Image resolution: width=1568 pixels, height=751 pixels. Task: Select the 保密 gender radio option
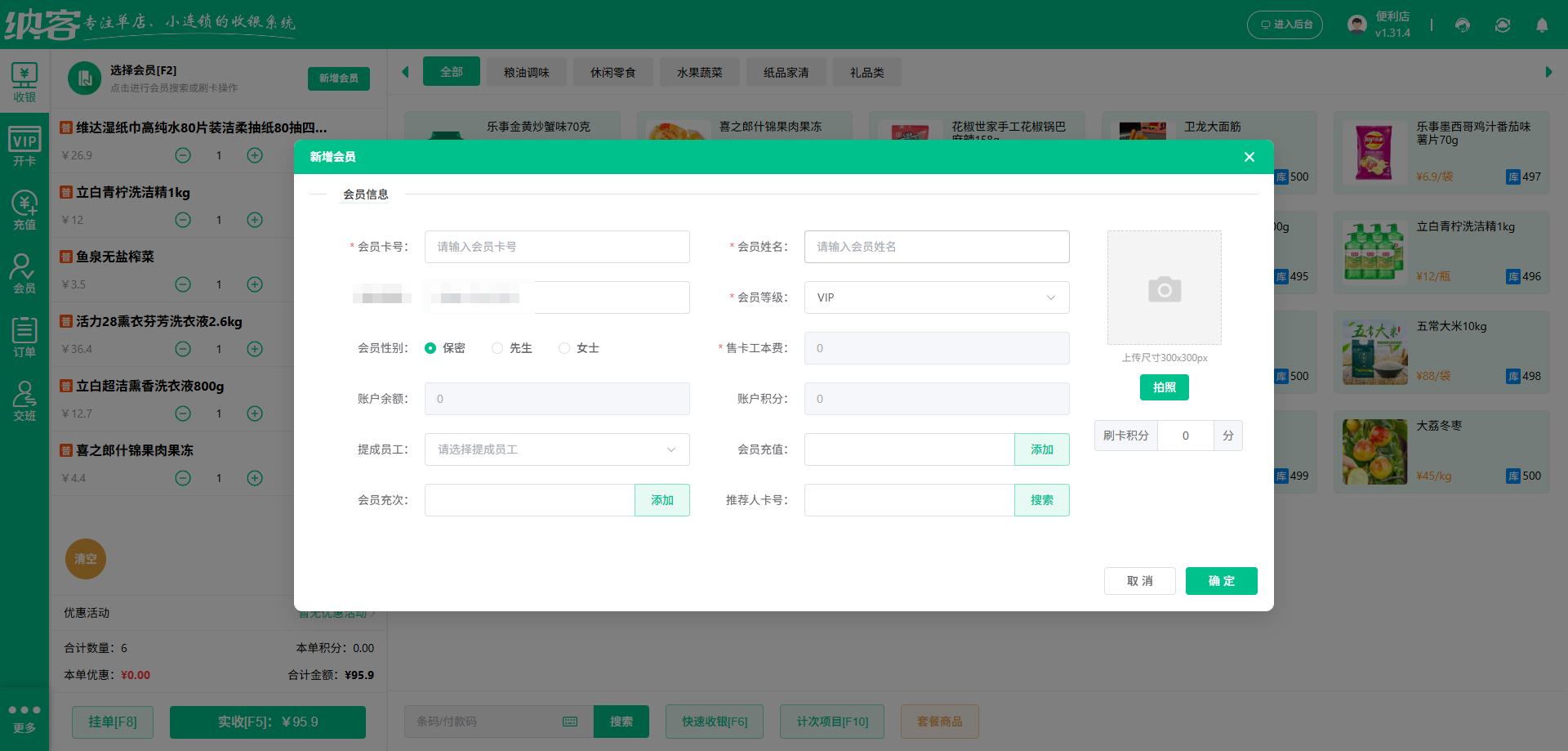(430, 348)
